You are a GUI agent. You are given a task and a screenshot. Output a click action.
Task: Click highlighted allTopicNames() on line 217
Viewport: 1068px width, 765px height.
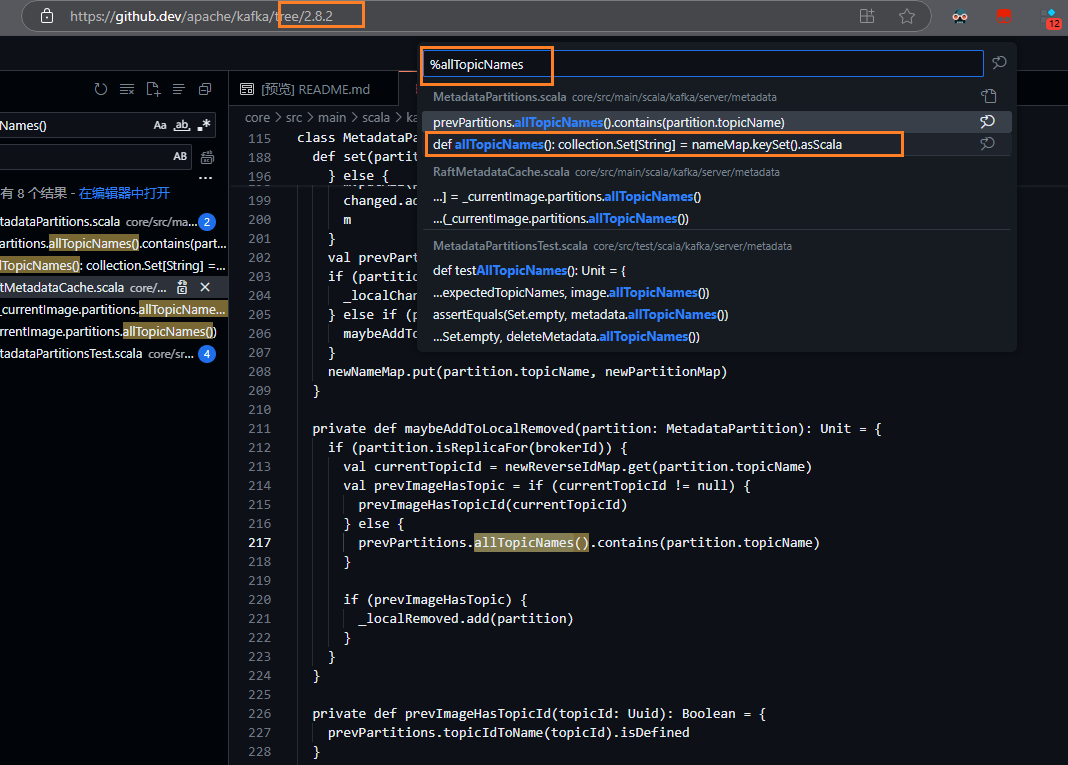tap(531, 543)
